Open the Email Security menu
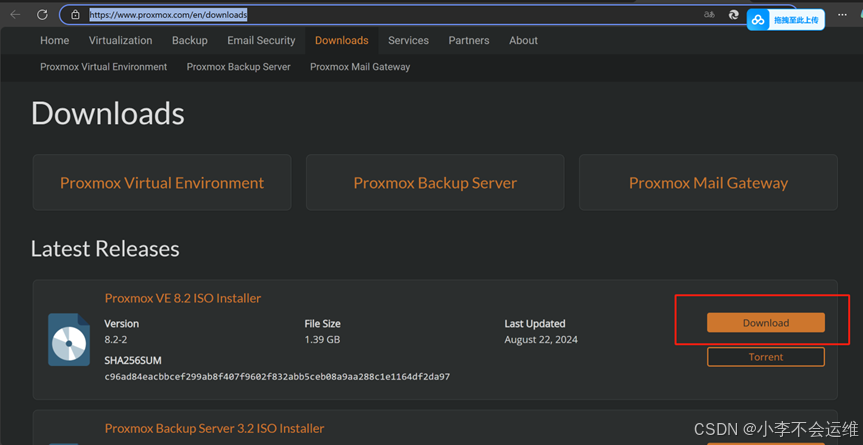863x445 pixels. click(261, 41)
